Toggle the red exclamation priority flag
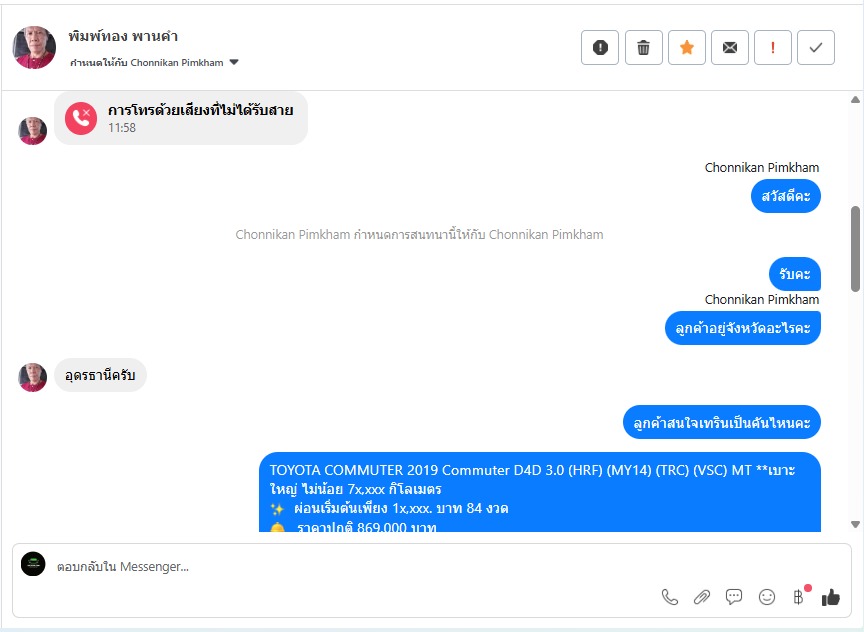 coord(773,47)
